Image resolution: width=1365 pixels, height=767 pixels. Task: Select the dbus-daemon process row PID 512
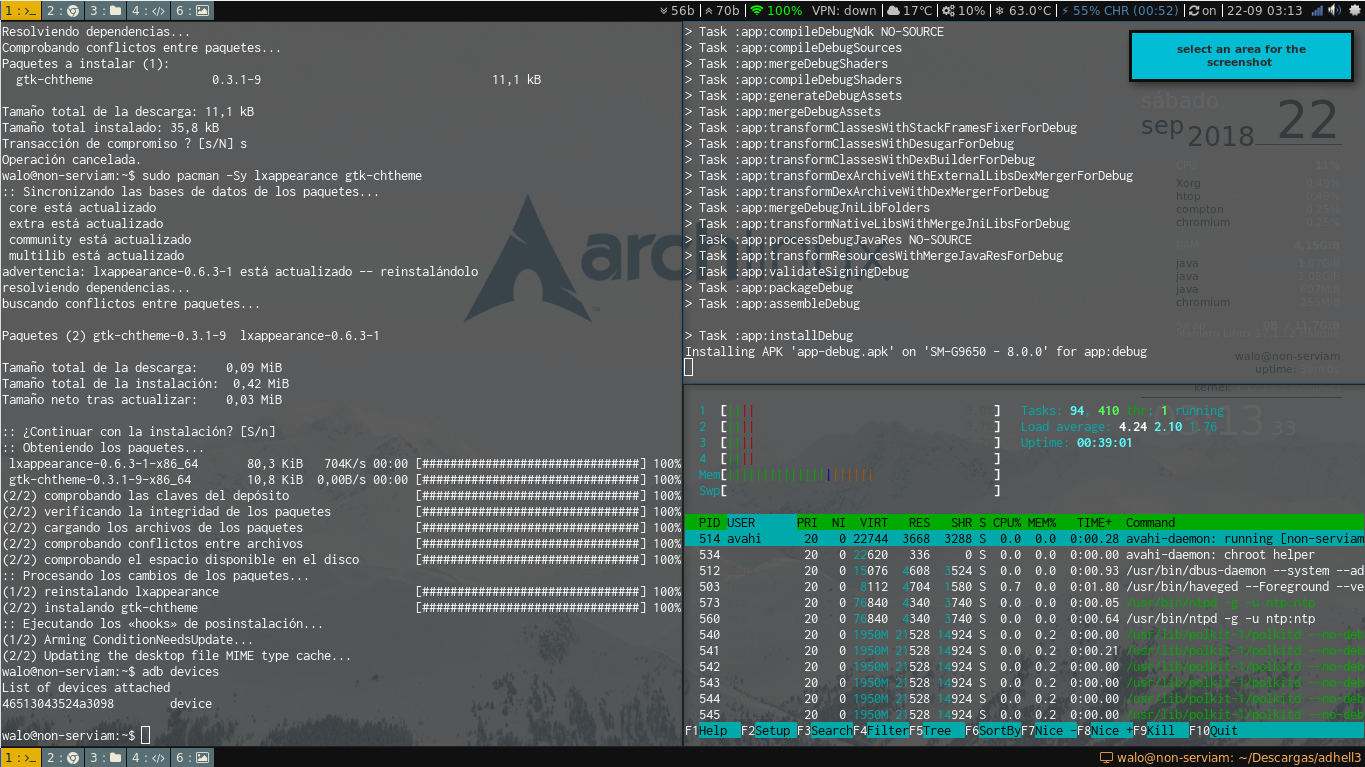(x=1024, y=571)
